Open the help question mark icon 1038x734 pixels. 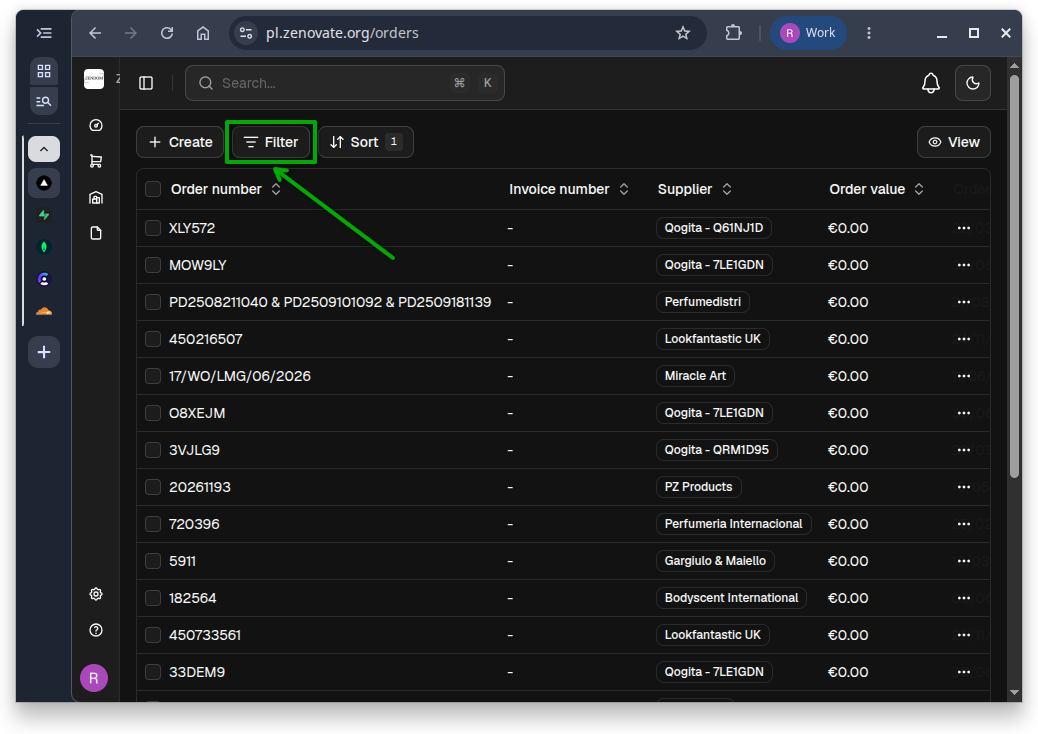[96, 630]
